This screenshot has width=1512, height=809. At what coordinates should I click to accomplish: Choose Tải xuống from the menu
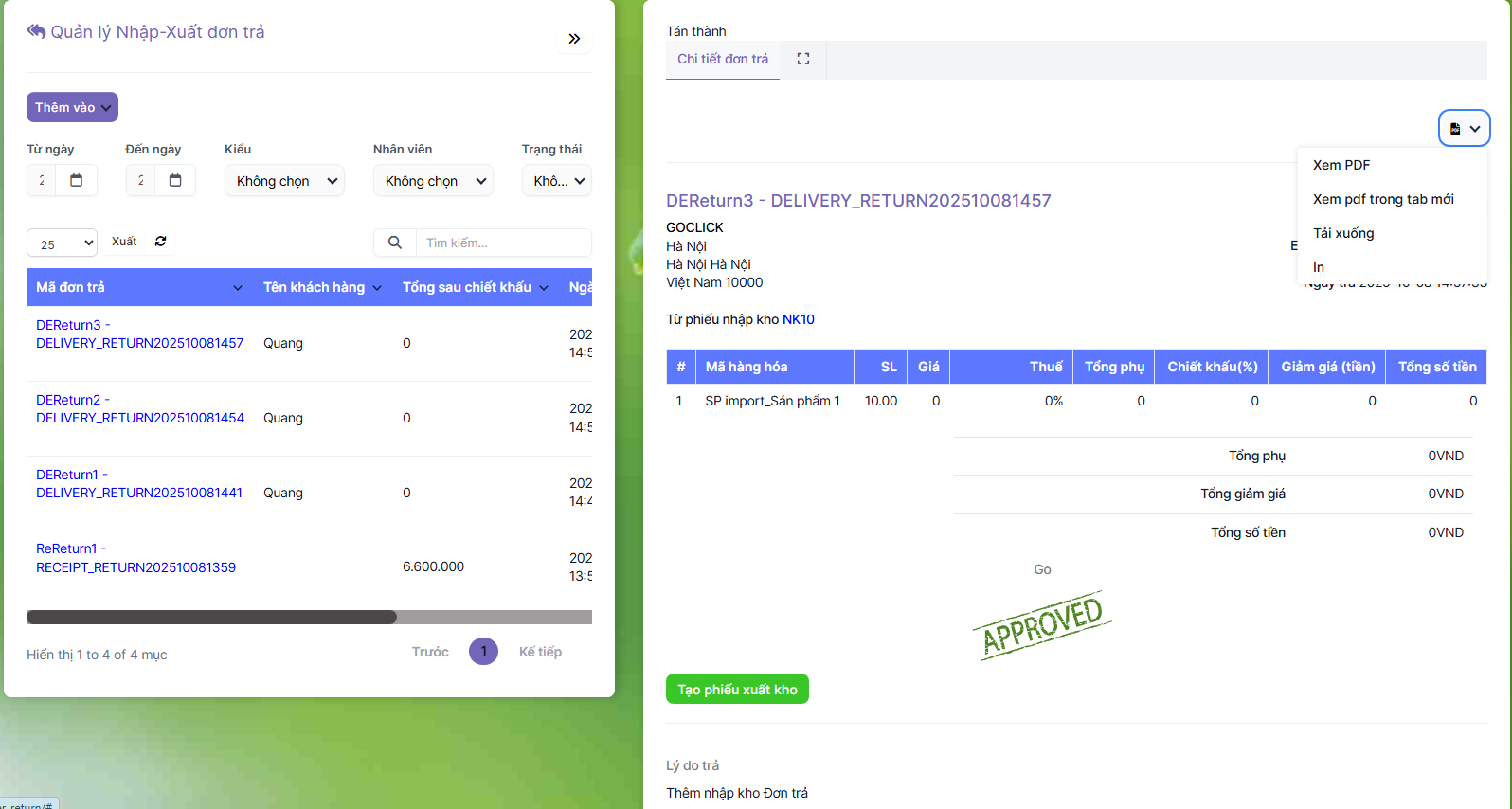coord(1343,233)
